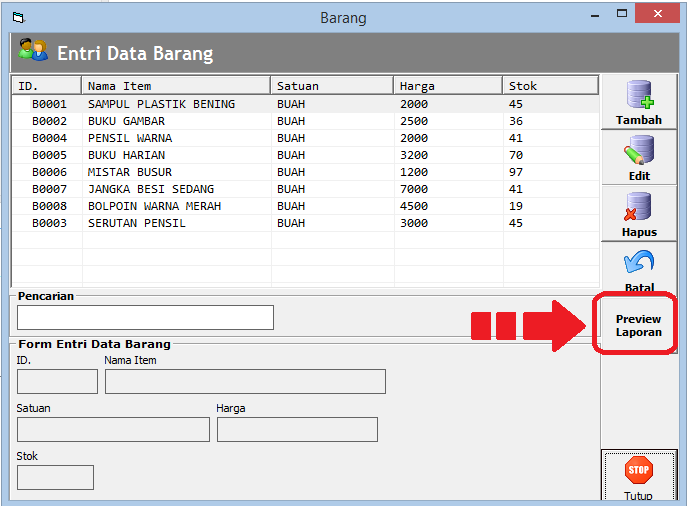This screenshot has height=506, width=687.
Task: Focus the ID. entry field
Action: tap(57, 381)
